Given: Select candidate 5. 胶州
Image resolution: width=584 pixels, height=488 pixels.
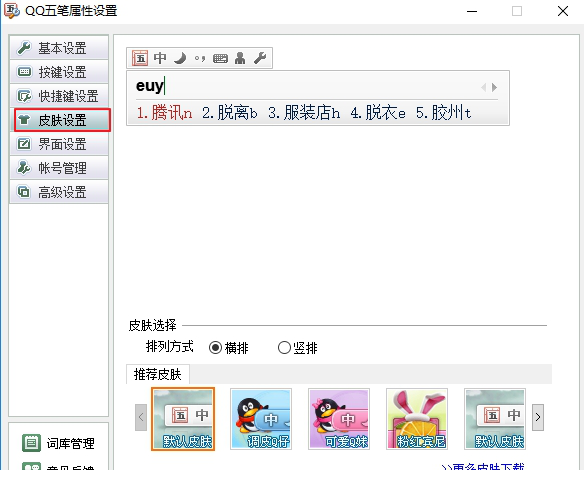Looking at the screenshot, I should [x=444, y=113].
